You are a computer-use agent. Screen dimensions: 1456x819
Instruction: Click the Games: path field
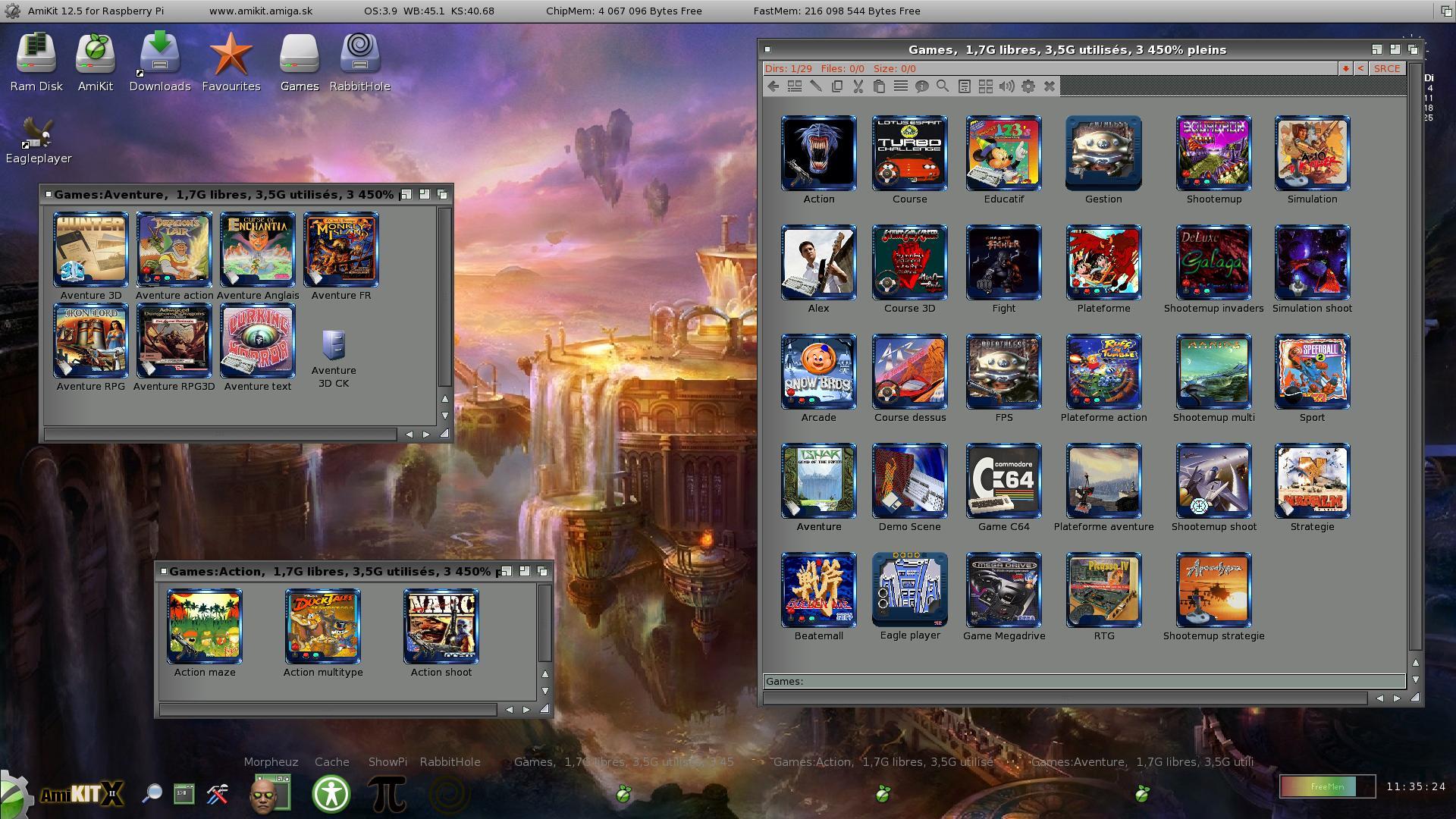(1084, 681)
